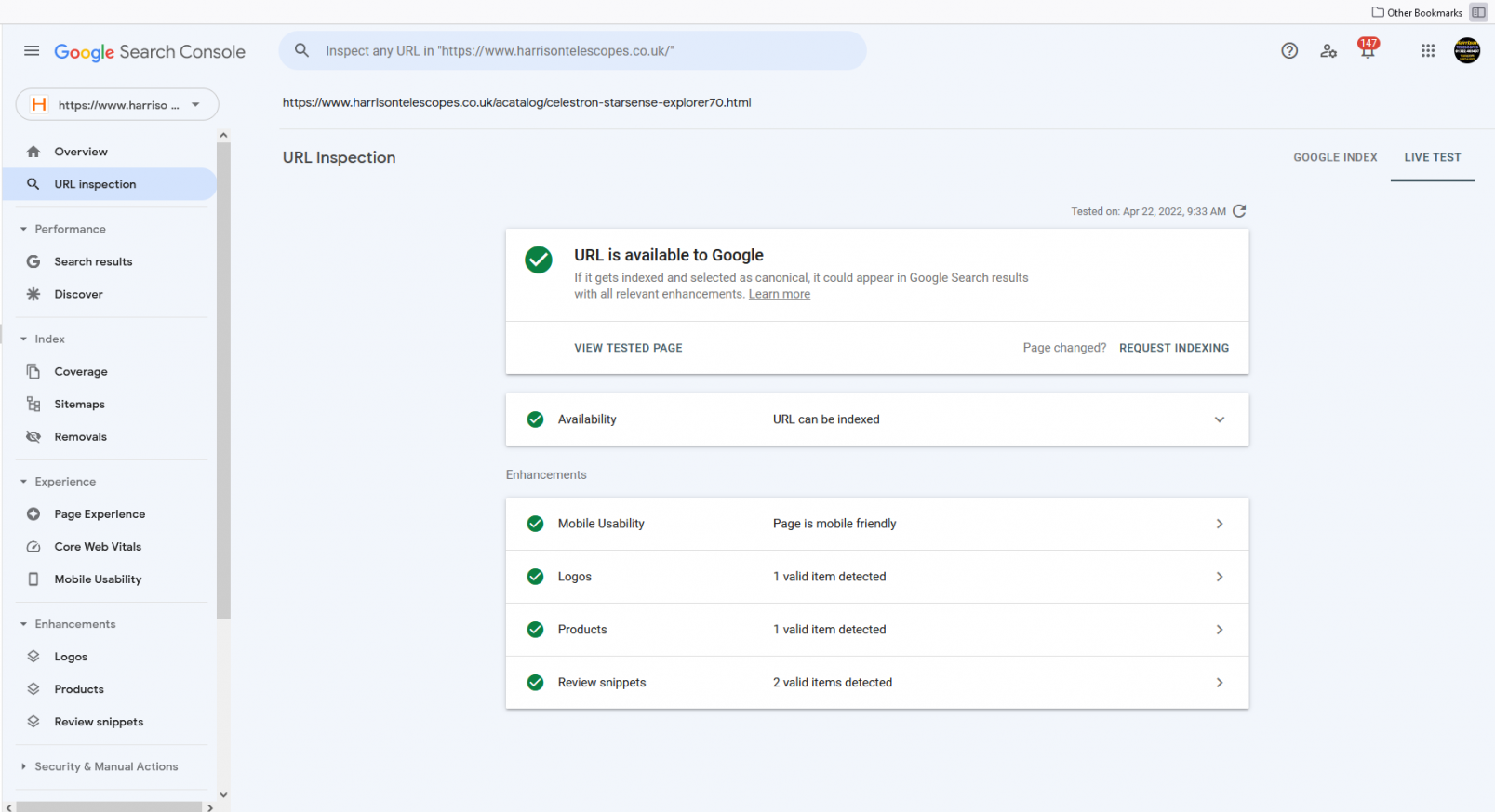The image size is (1495, 812).
Task: Click the account profile avatar
Action: [1467, 51]
